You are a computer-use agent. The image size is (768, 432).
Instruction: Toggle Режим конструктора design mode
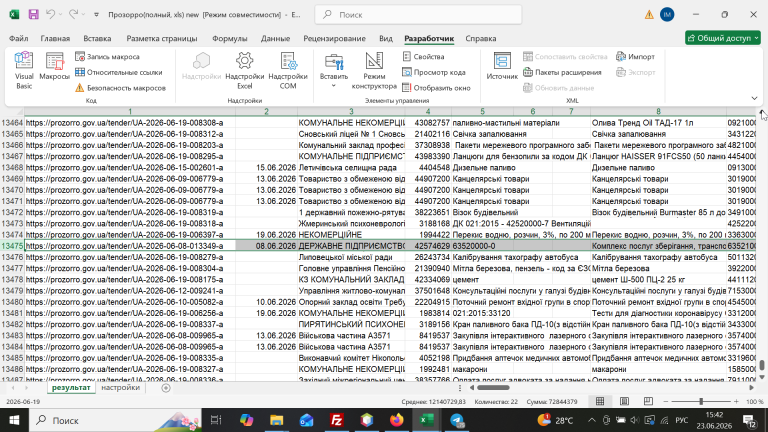[374, 71]
